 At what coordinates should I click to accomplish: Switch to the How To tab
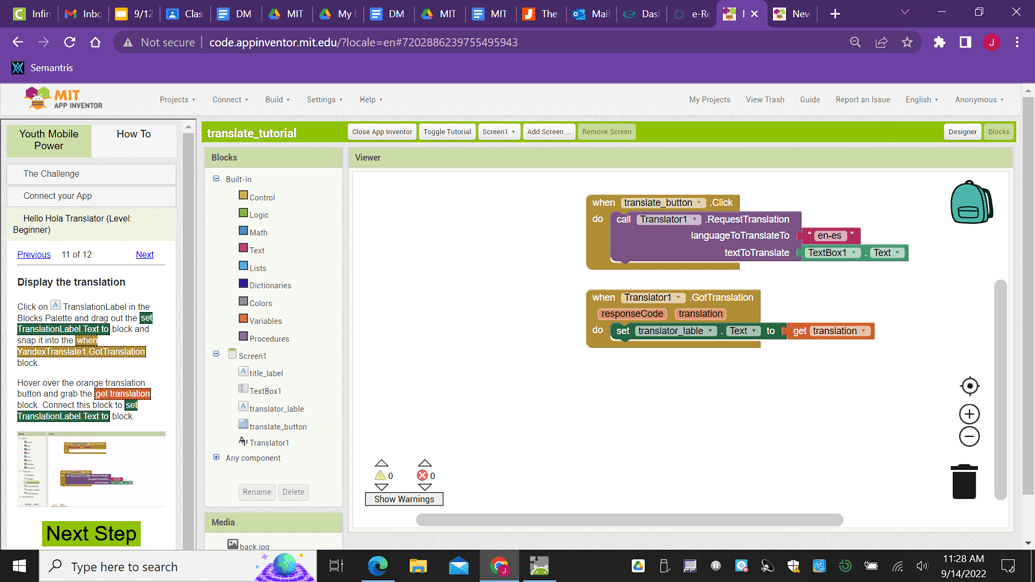134,134
